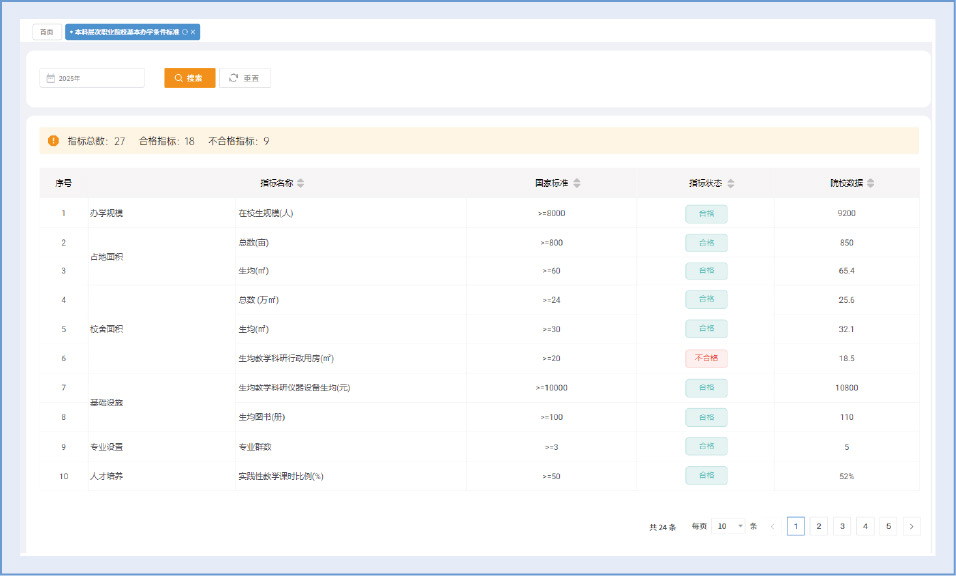This screenshot has width=956, height=576.
Task: Sort table by 院校数据 column
Action: 870,183
